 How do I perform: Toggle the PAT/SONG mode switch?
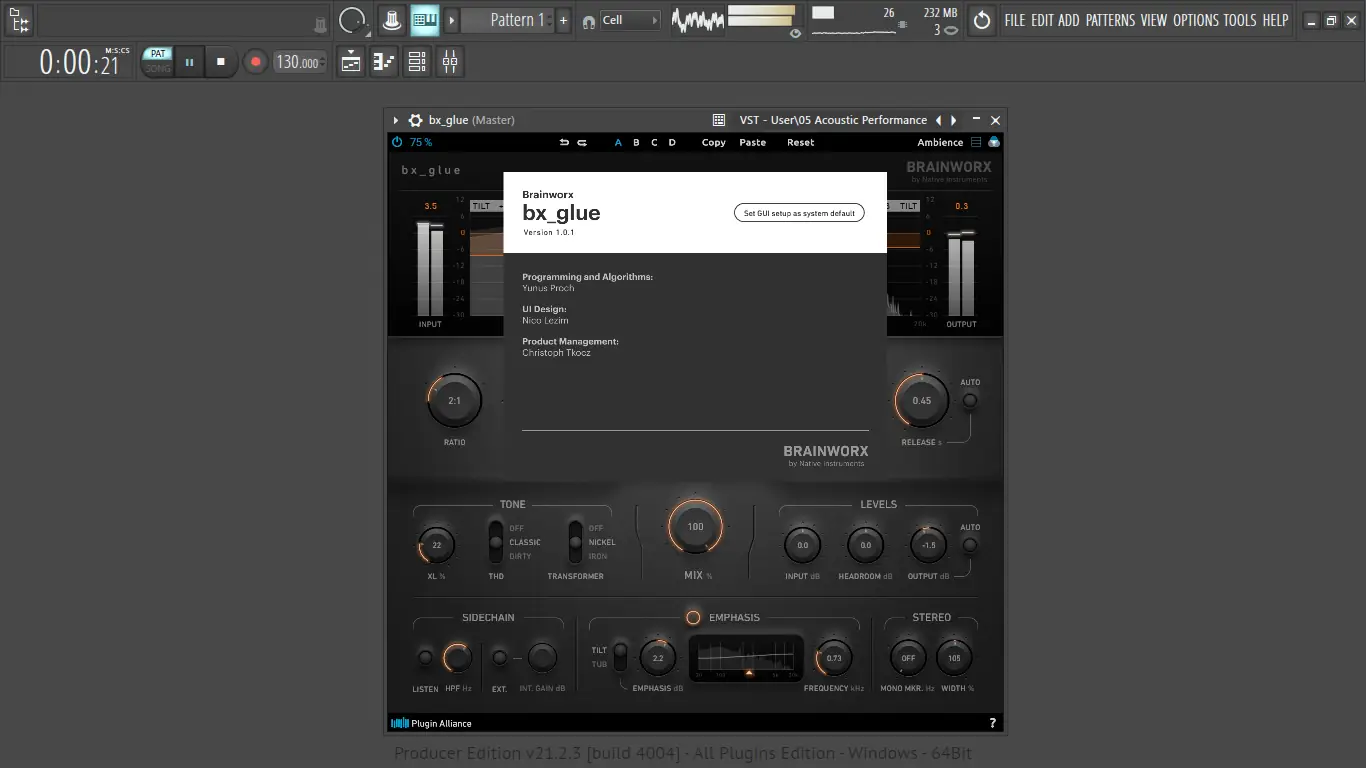[158, 61]
